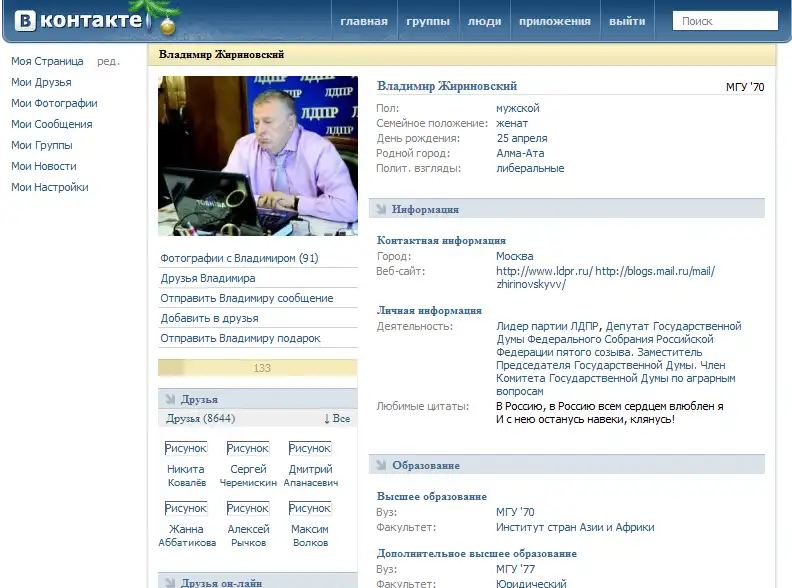Open Жанна Аббатикова's avatar picture
The height and width of the screenshot is (588, 792).
tap(186, 508)
